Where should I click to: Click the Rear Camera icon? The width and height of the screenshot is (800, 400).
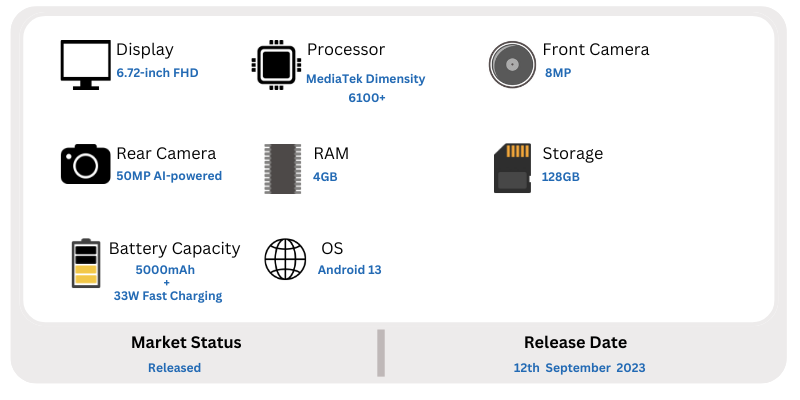[85, 164]
